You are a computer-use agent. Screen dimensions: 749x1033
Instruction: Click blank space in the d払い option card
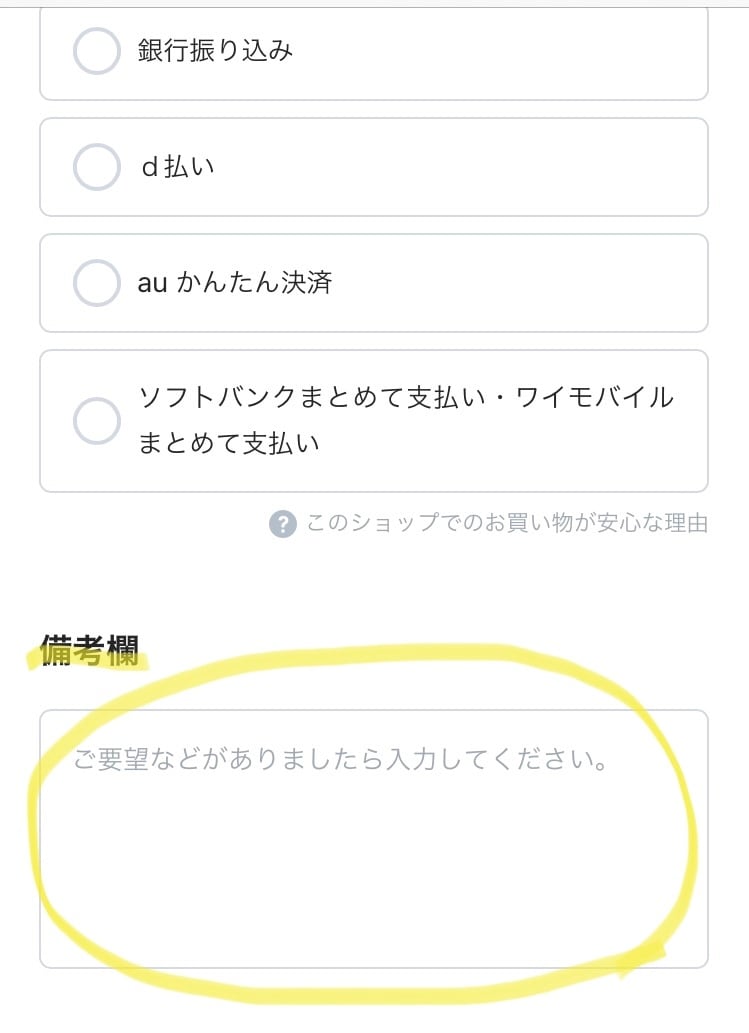(x=500, y=167)
